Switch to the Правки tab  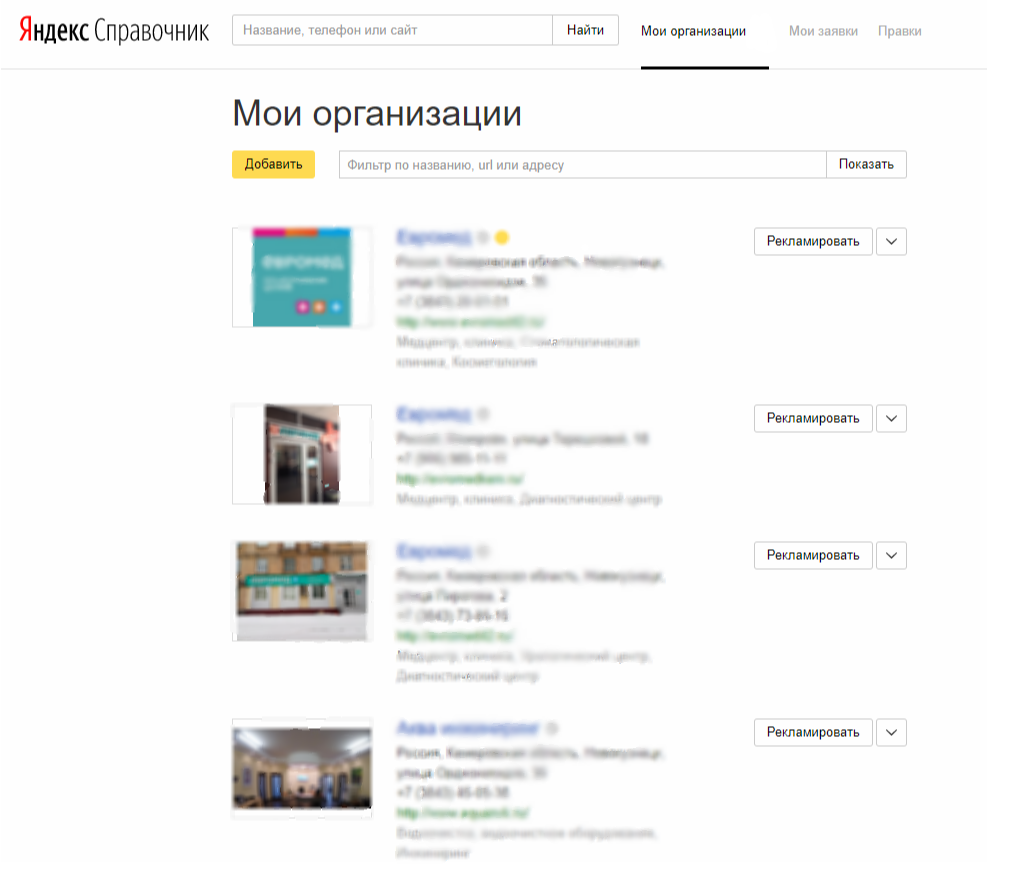pyautogui.click(x=899, y=31)
